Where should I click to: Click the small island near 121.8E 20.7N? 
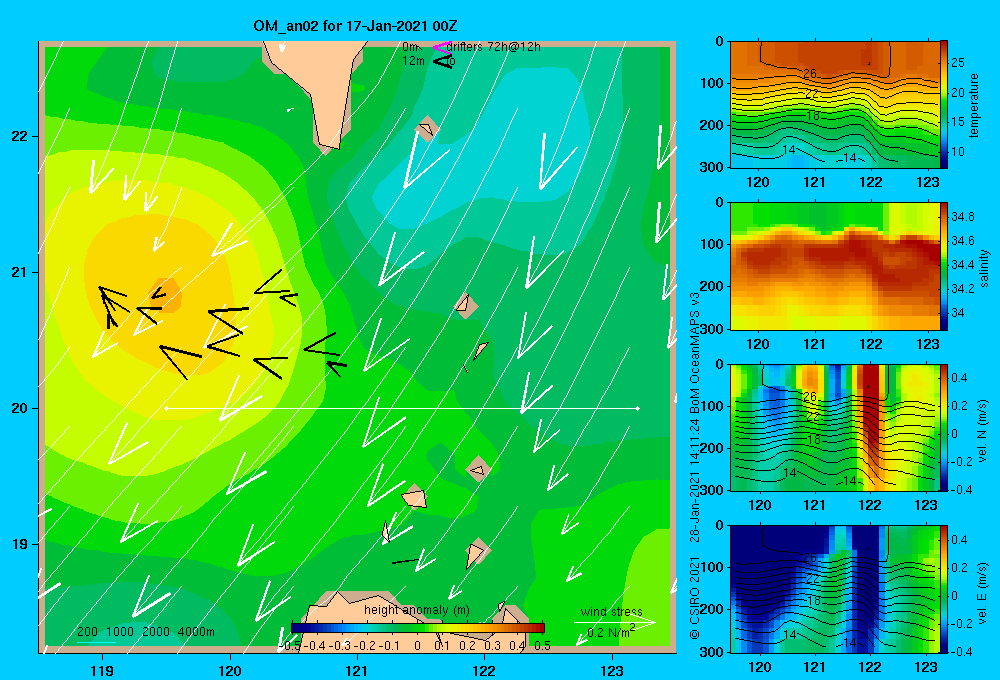[466, 306]
